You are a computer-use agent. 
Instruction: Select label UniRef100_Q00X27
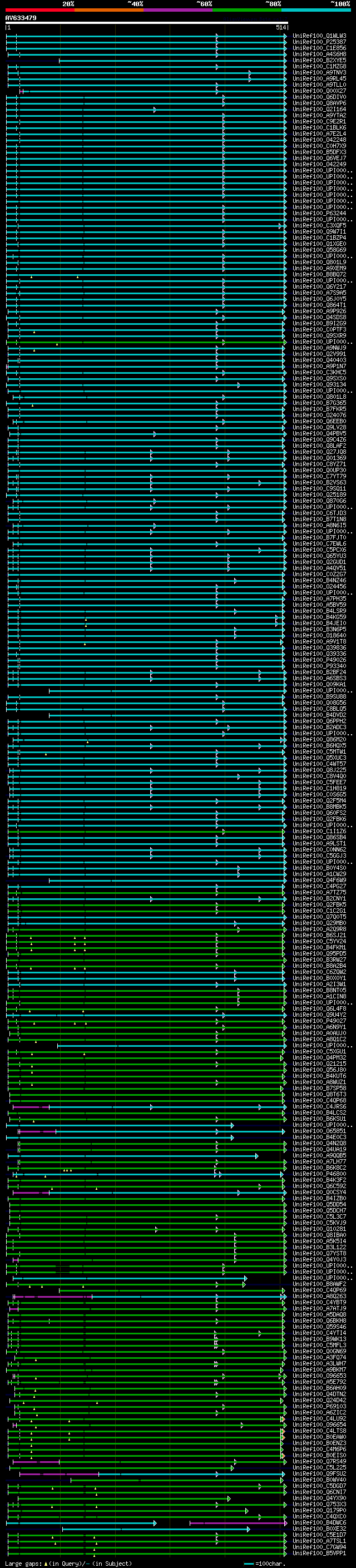319,91
